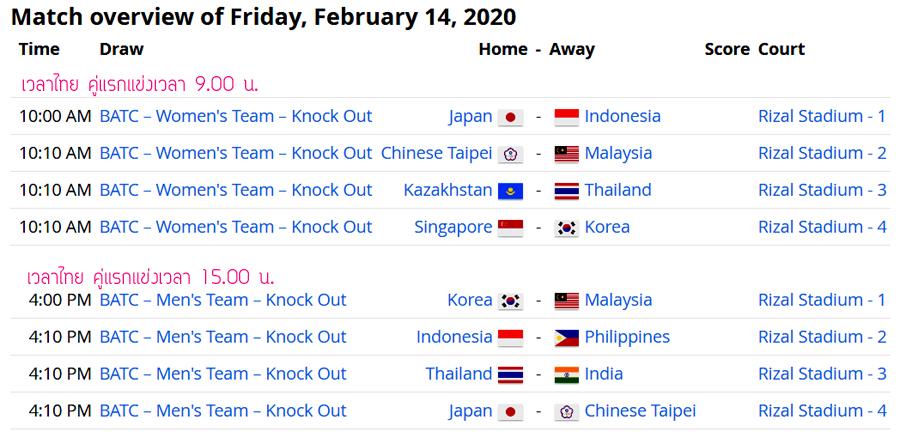Open Men's Team Knock Out draw at 4:00 PM
900x432 pixels.
coord(223,300)
